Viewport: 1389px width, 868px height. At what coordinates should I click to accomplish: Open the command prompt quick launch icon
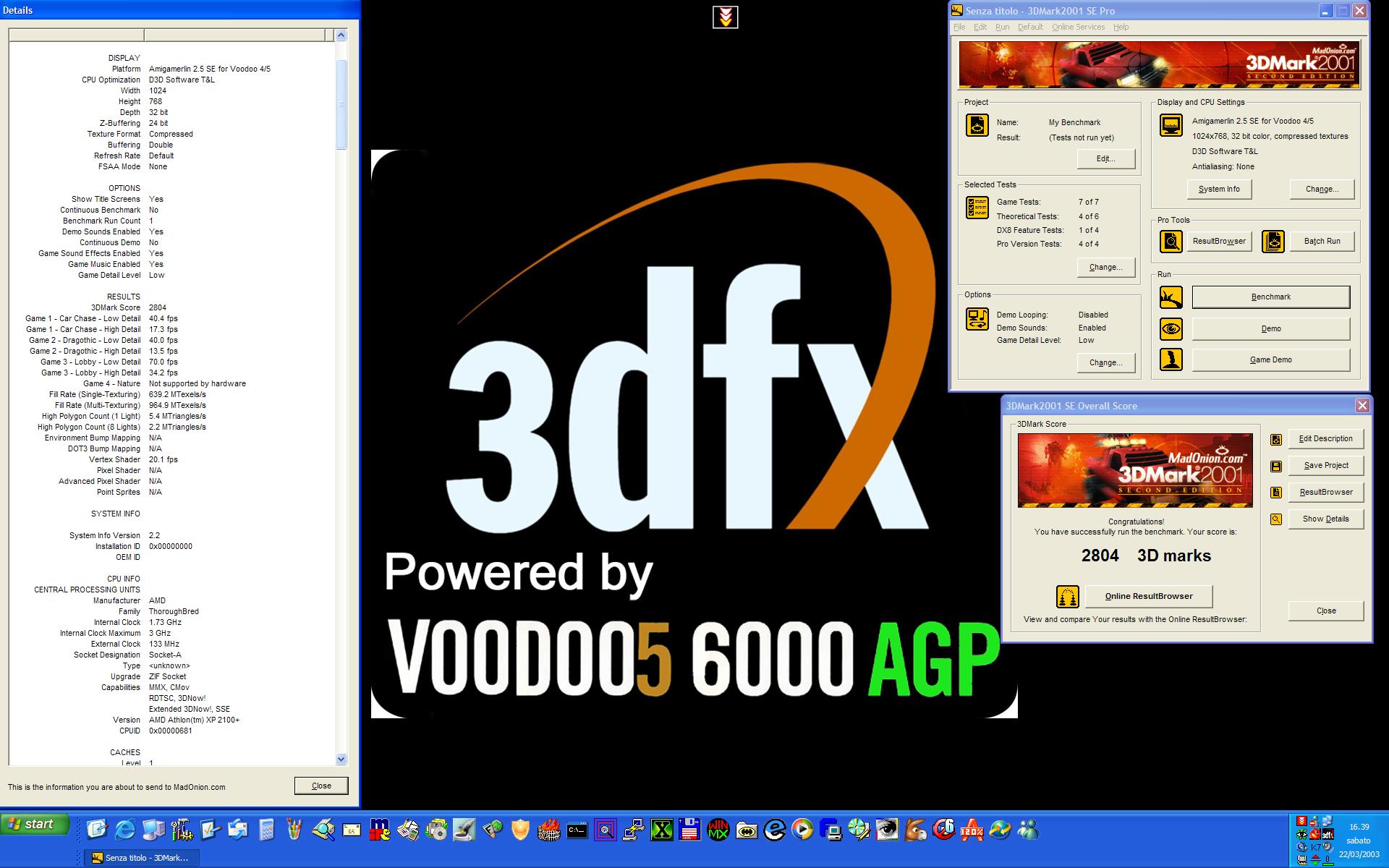(577, 829)
